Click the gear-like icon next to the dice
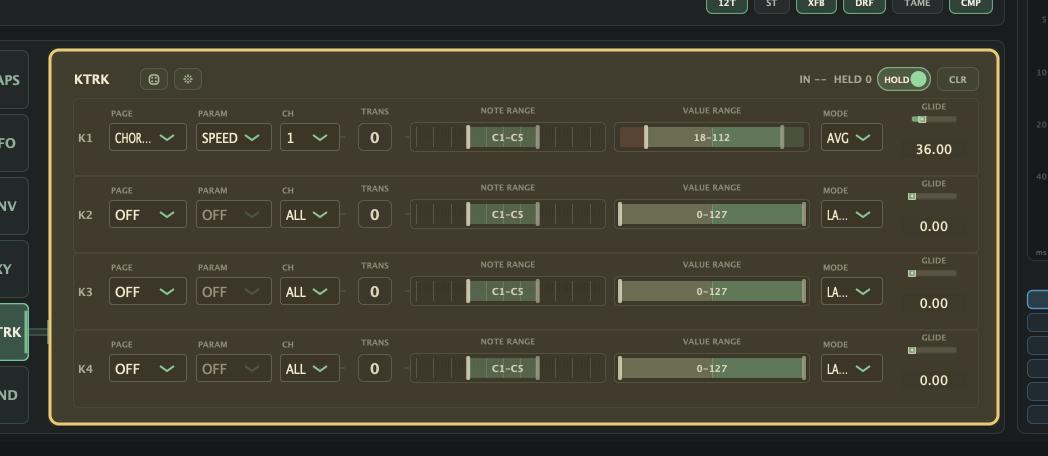The height and width of the screenshot is (456, 1048). coord(188,80)
